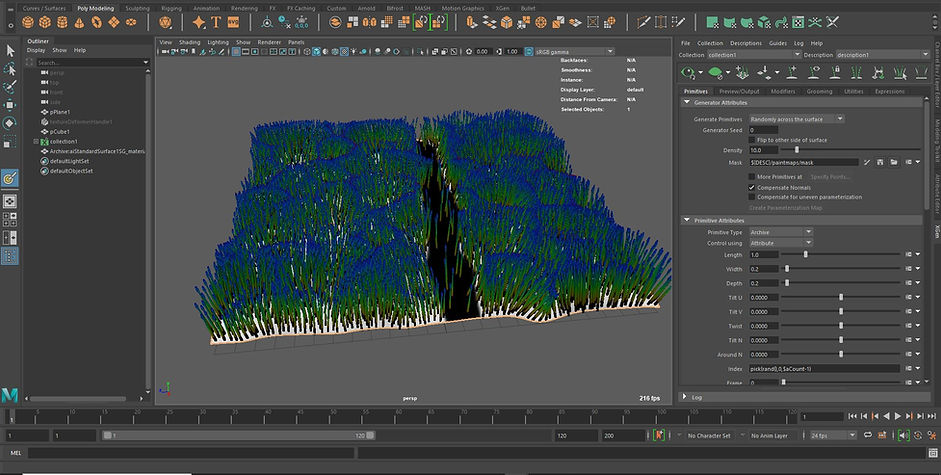Create a polygon cone from the shelf
The width and height of the screenshot is (941, 475).
point(79,23)
